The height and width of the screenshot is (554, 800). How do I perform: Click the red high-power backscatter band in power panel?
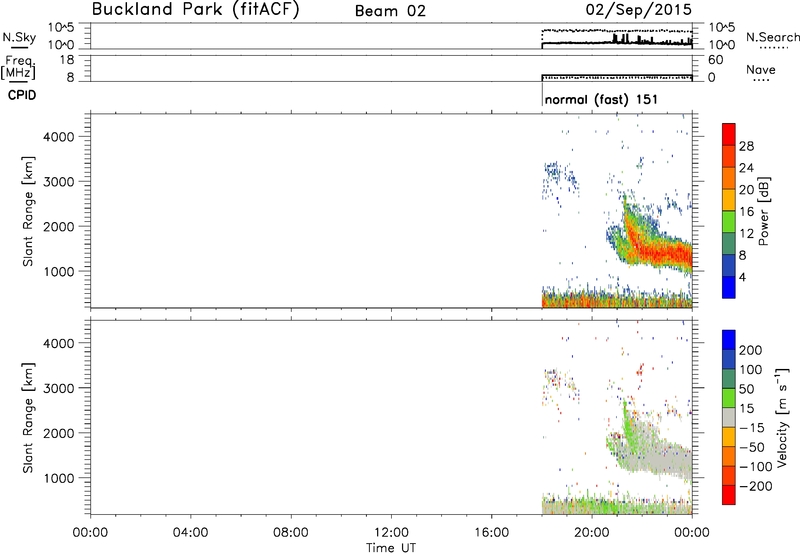coord(661,253)
